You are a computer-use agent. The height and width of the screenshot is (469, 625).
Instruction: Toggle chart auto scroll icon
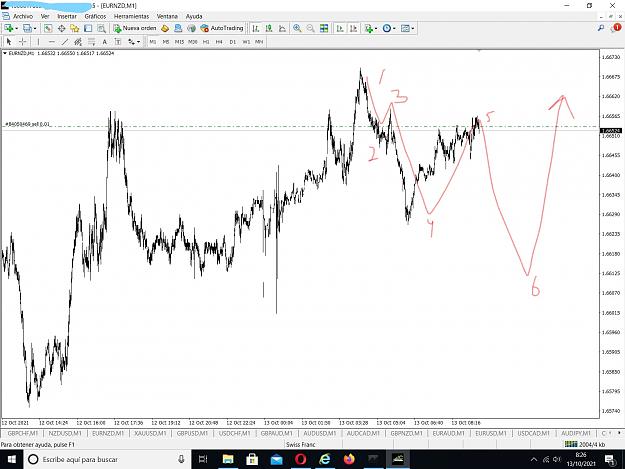(x=340, y=28)
